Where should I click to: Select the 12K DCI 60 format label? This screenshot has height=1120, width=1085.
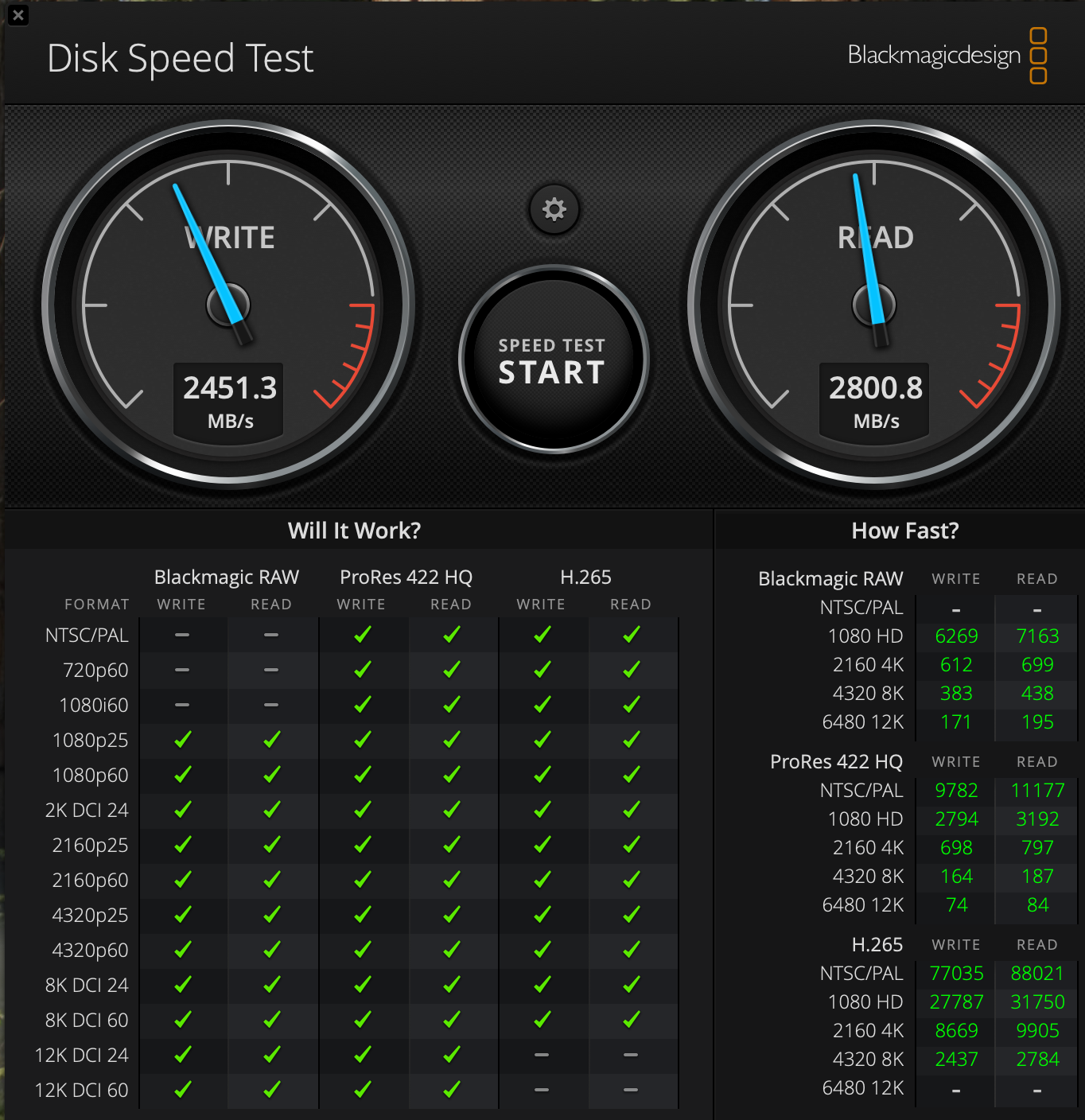point(82,1091)
